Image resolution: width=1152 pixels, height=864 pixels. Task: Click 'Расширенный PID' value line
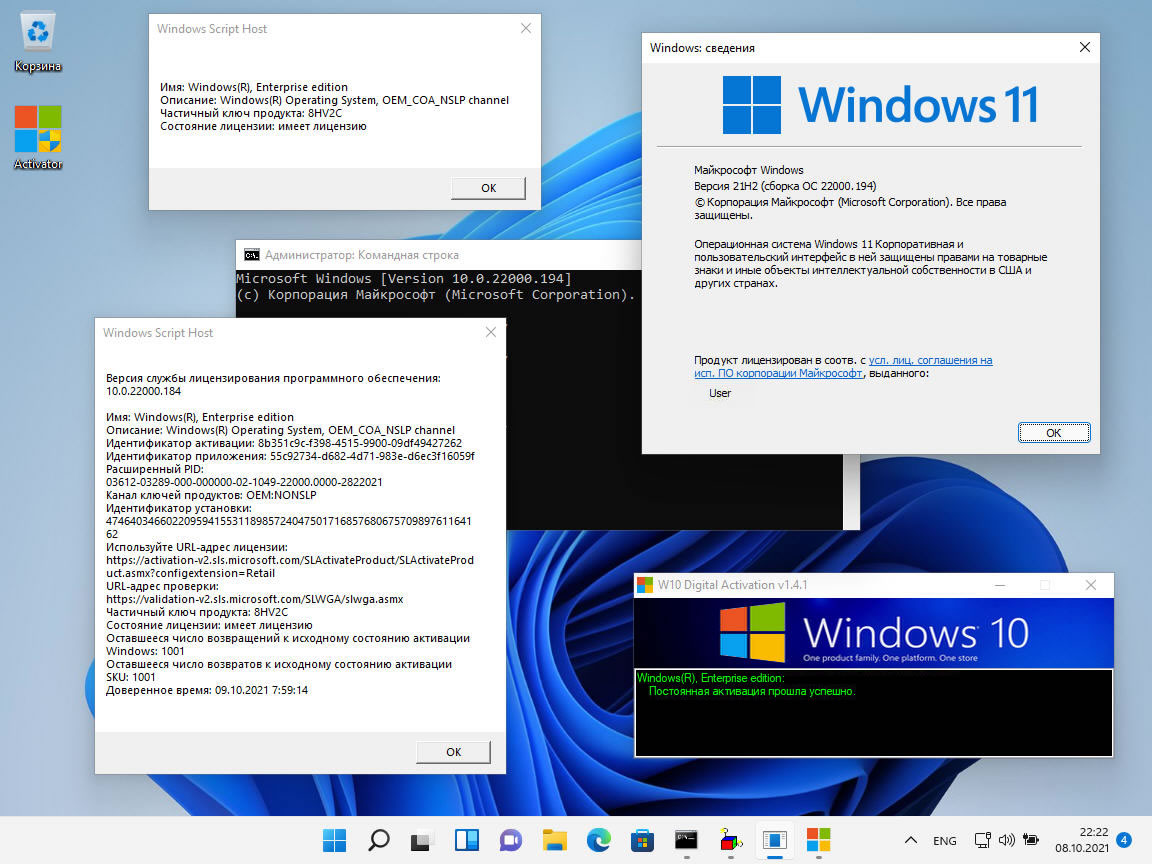click(245, 482)
